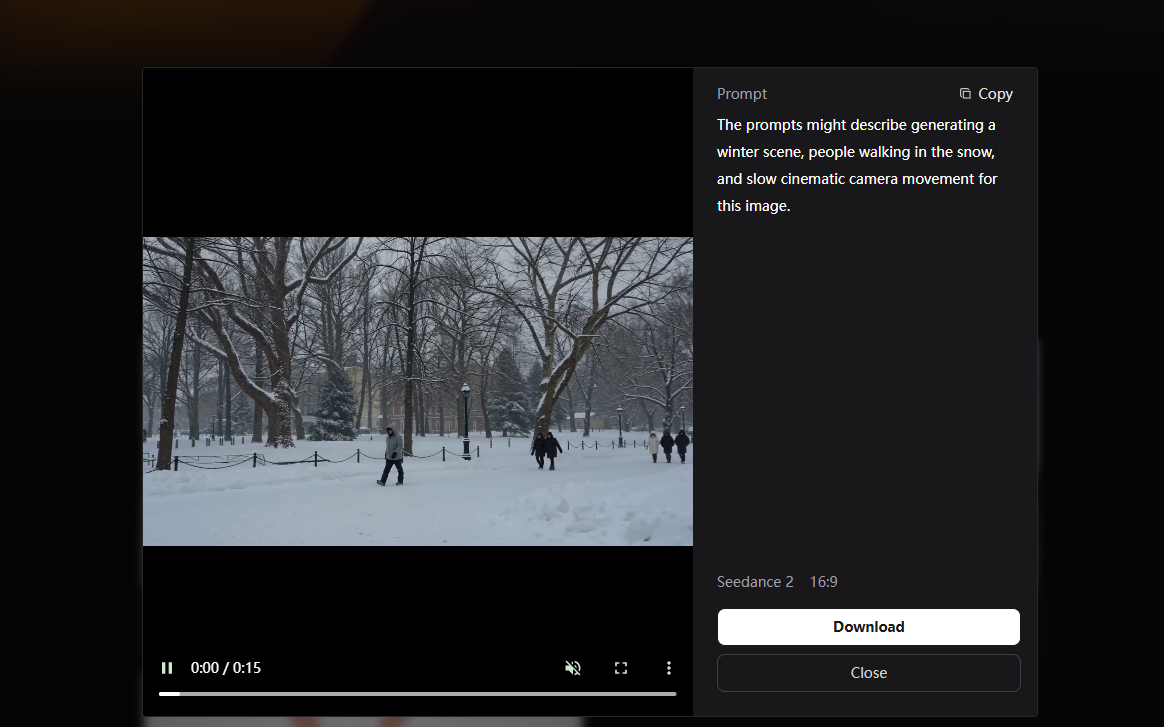The height and width of the screenshot is (727, 1164).
Task: Download the generated video
Action: tap(868, 627)
